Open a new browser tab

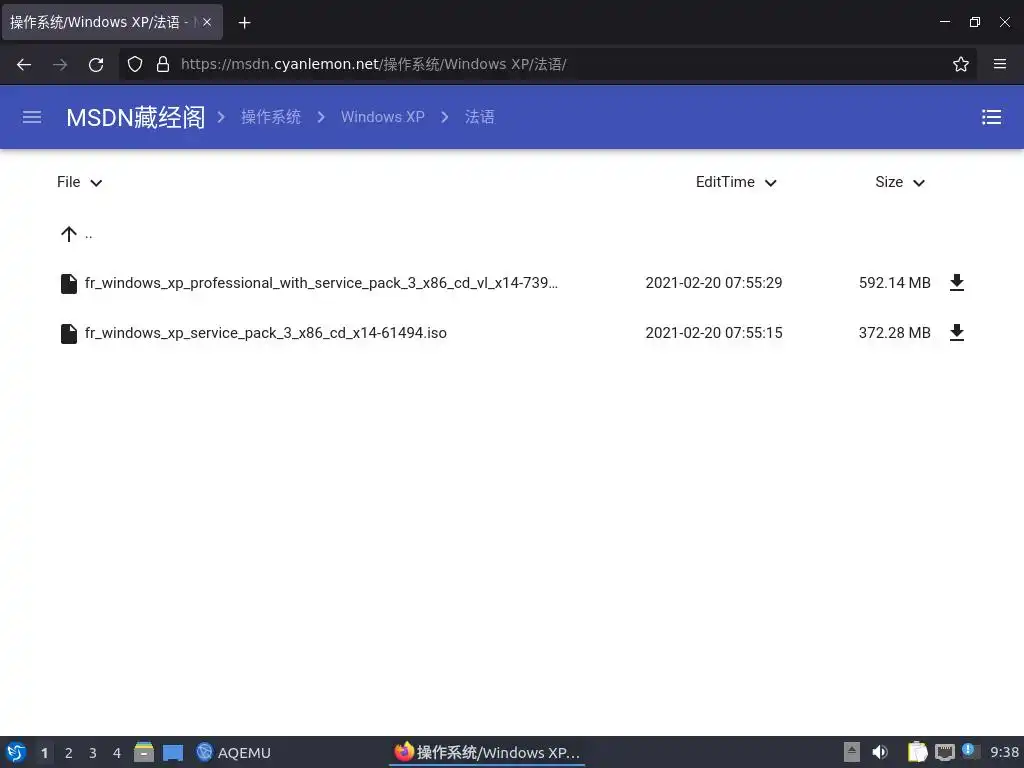click(x=244, y=23)
